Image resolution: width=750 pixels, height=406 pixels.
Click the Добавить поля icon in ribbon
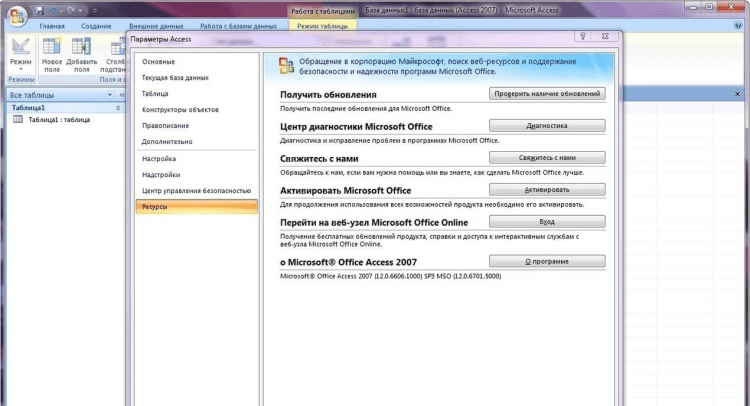[81, 46]
